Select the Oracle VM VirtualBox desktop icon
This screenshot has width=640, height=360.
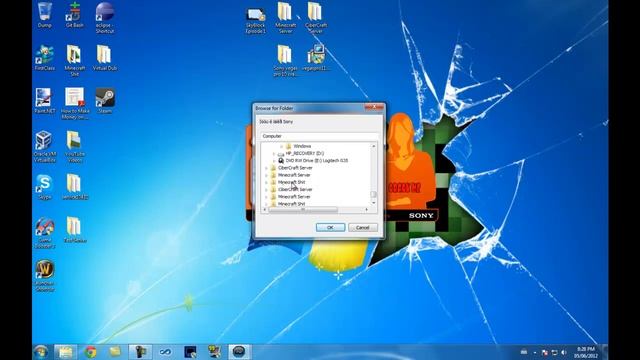[44, 147]
